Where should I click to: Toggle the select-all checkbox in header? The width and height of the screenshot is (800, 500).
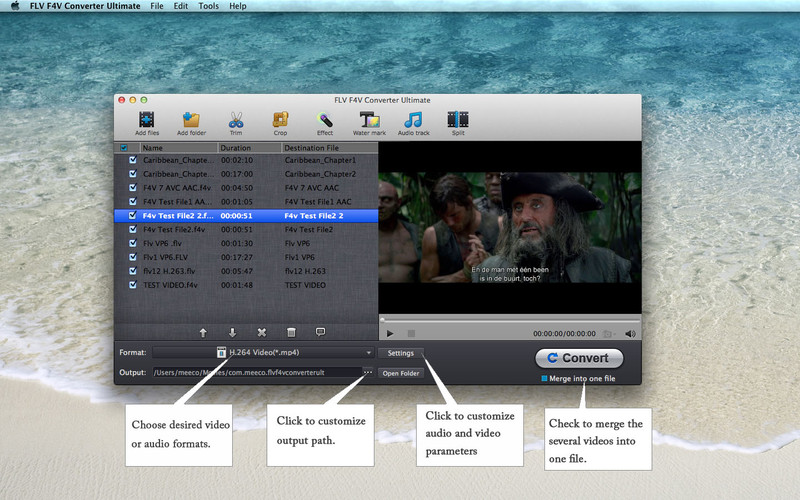[123, 148]
